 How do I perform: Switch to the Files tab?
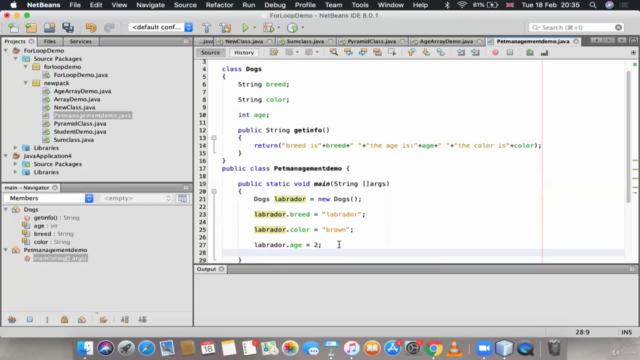click(x=49, y=41)
